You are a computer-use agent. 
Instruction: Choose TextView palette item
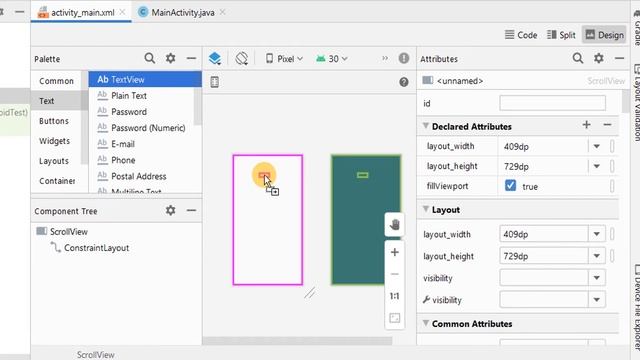point(145,80)
